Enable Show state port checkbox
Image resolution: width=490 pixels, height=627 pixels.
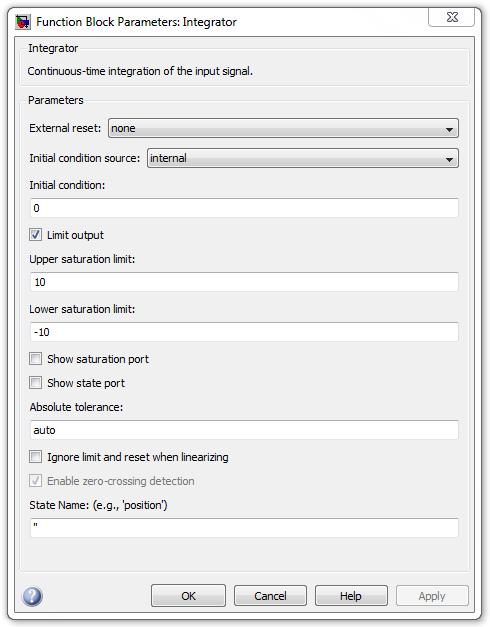tap(35, 383)
